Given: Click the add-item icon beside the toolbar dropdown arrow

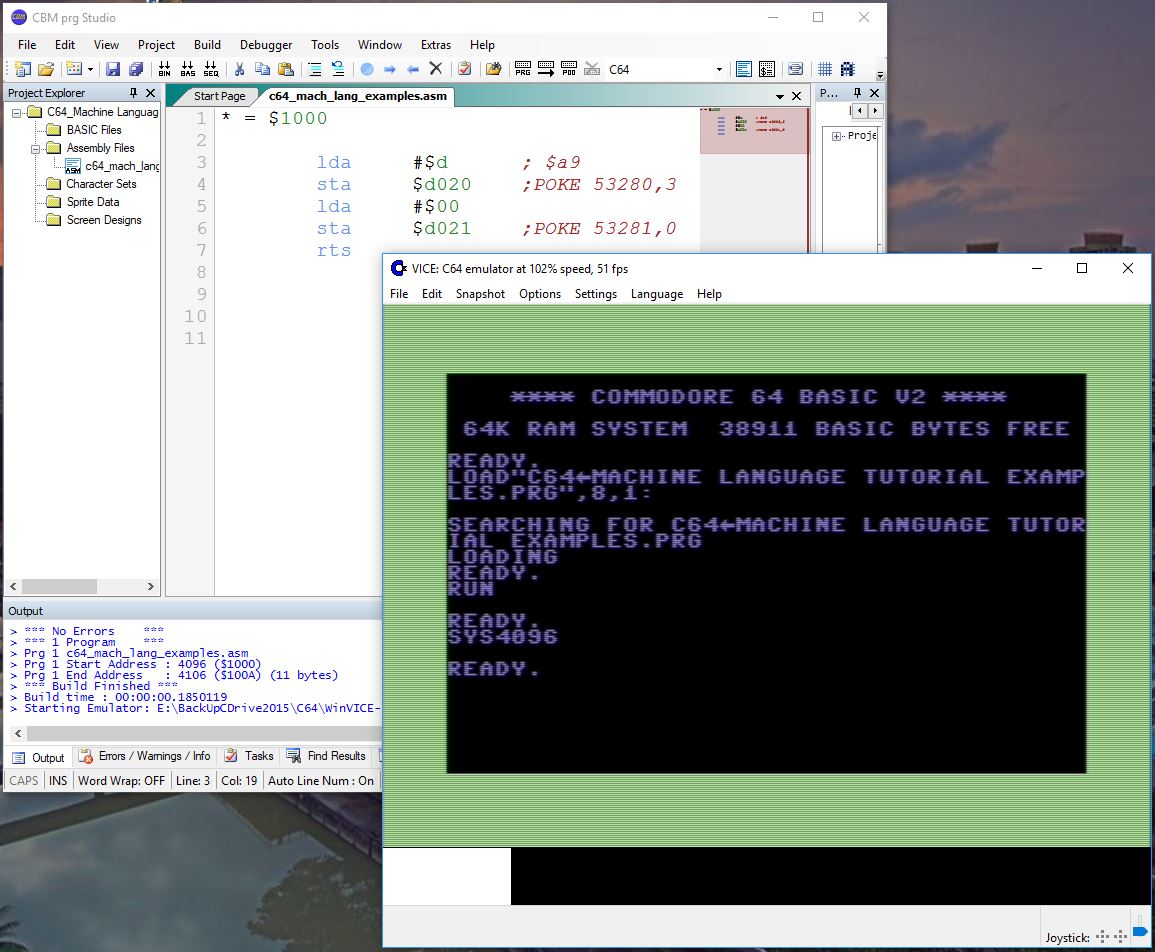Looking at the screenshot, I should point(74,69).
